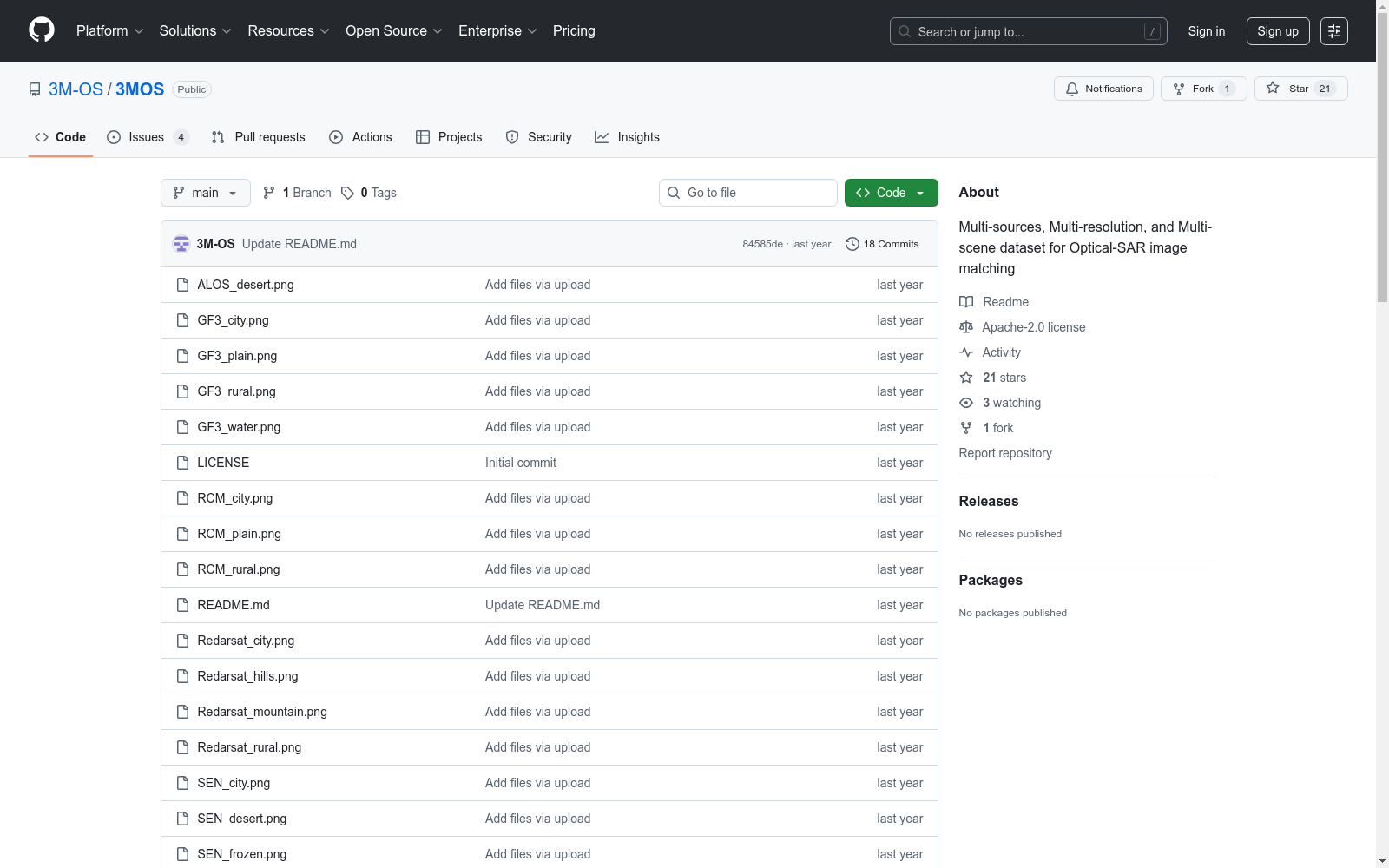The width and height of the screenshot is (1389, 868).
Task: Open the Pull requests tab
Action: pyautogui.click(x=259, y=137)
